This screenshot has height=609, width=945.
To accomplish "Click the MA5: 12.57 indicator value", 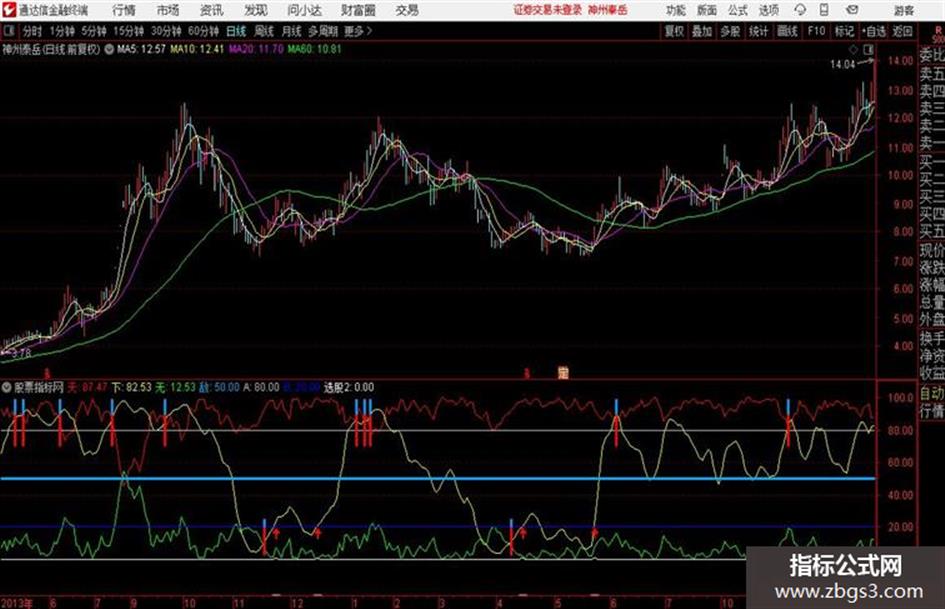I will [x=141, y=49].
